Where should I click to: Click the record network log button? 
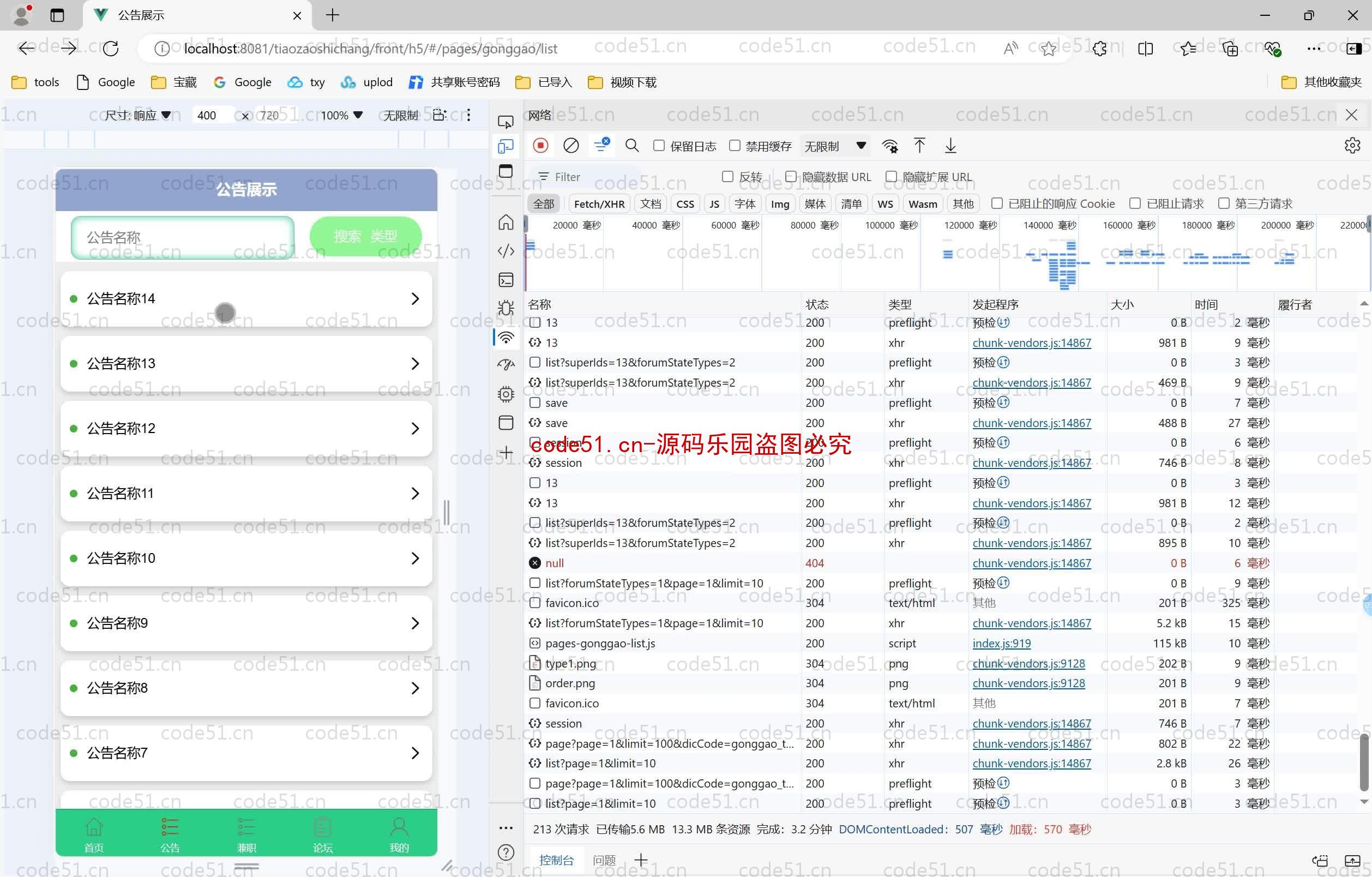pos(541,146)
